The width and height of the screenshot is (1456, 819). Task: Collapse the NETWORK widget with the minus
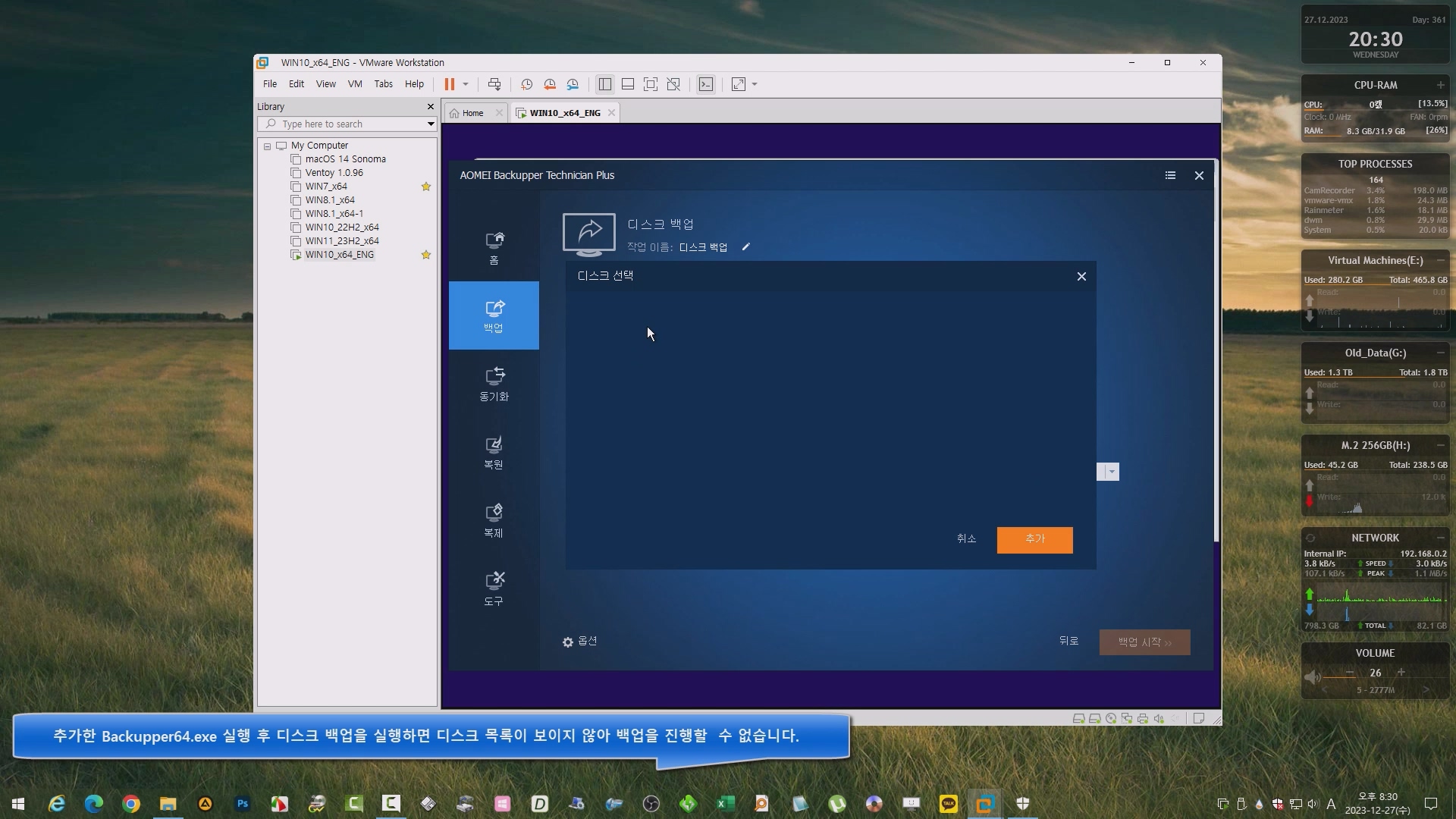click(1440, 538)
